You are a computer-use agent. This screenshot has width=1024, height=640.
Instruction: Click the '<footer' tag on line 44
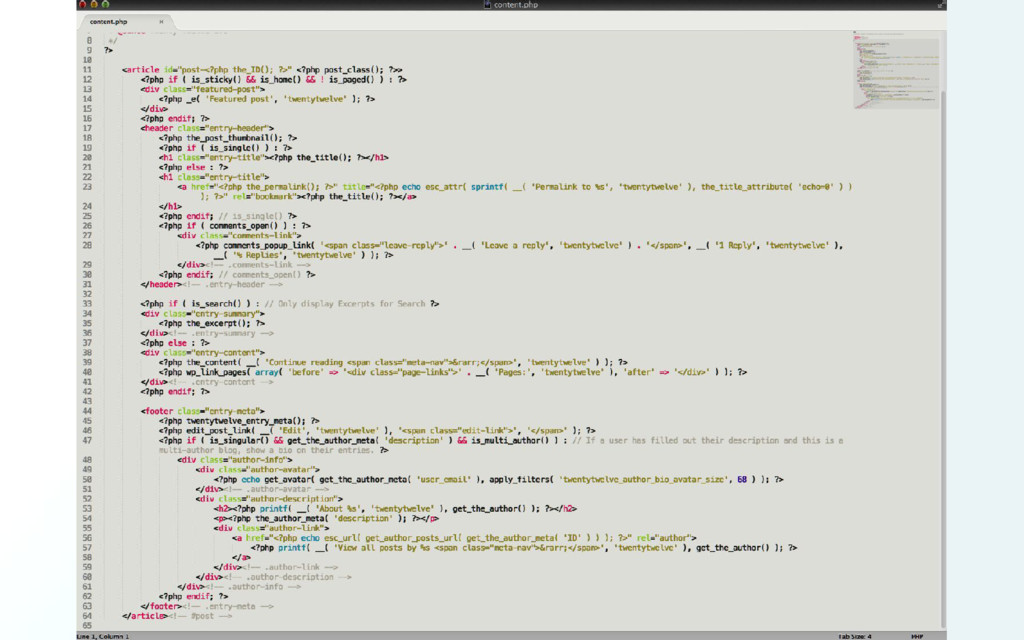[x=157, y=411]
